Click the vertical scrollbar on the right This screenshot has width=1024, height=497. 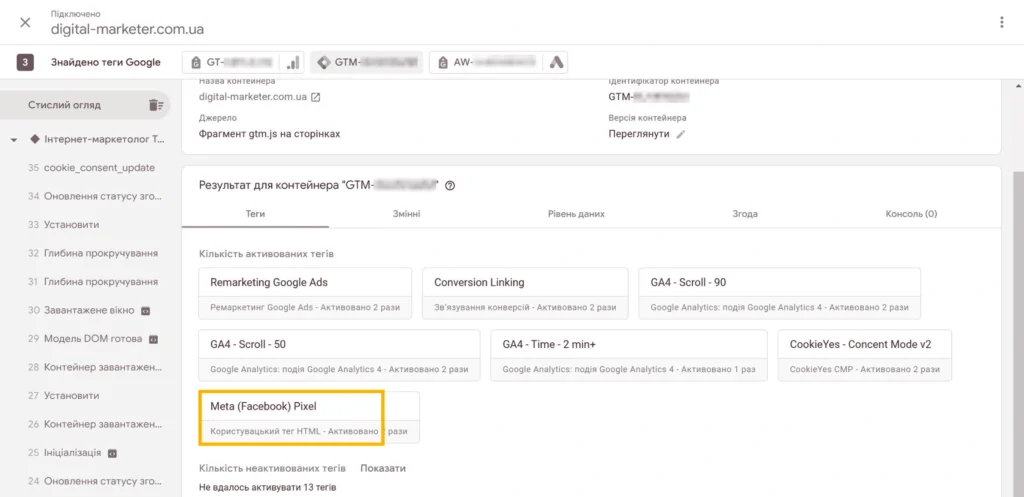coord(1017,333)
